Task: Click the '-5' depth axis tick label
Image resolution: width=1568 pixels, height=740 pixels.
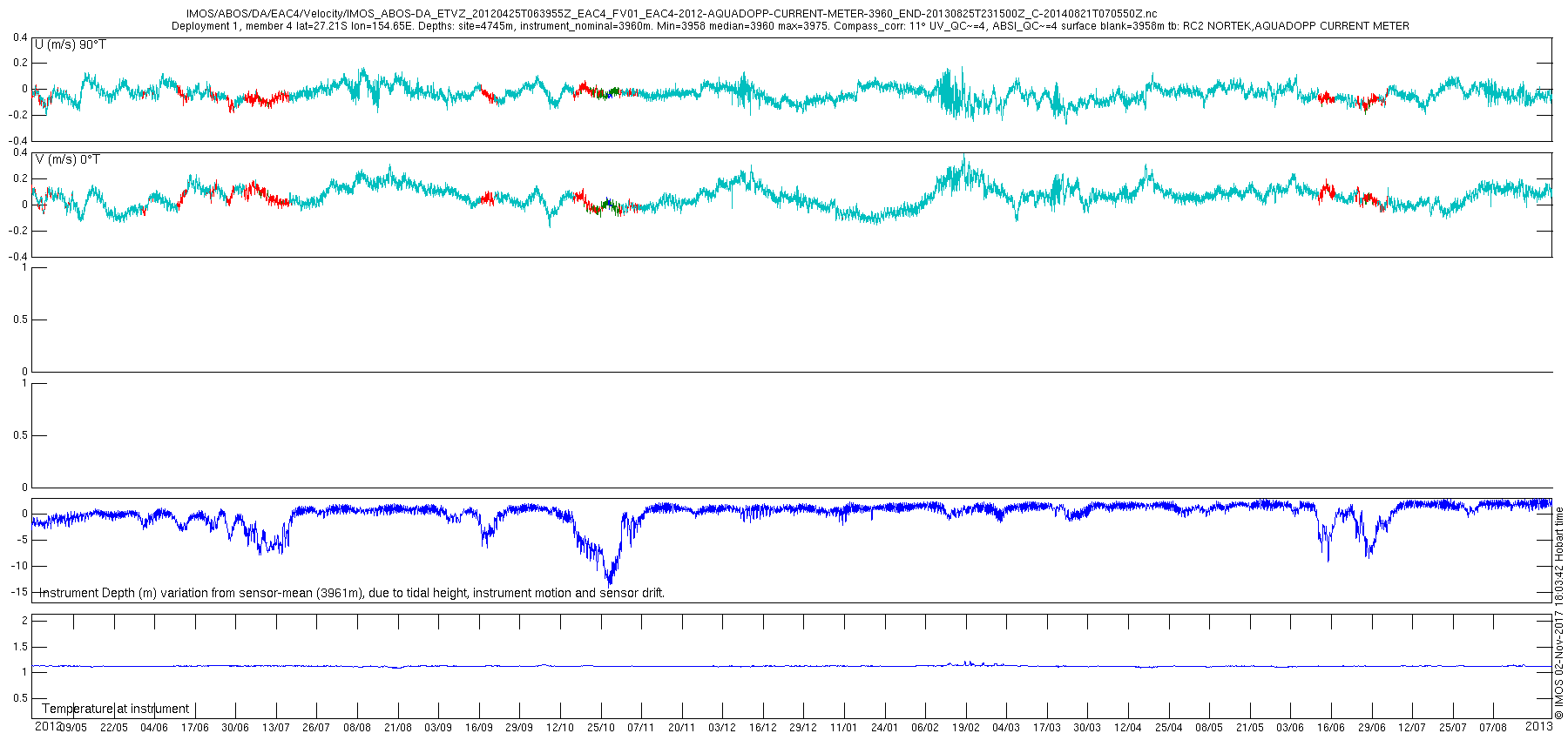Action: 22,540
